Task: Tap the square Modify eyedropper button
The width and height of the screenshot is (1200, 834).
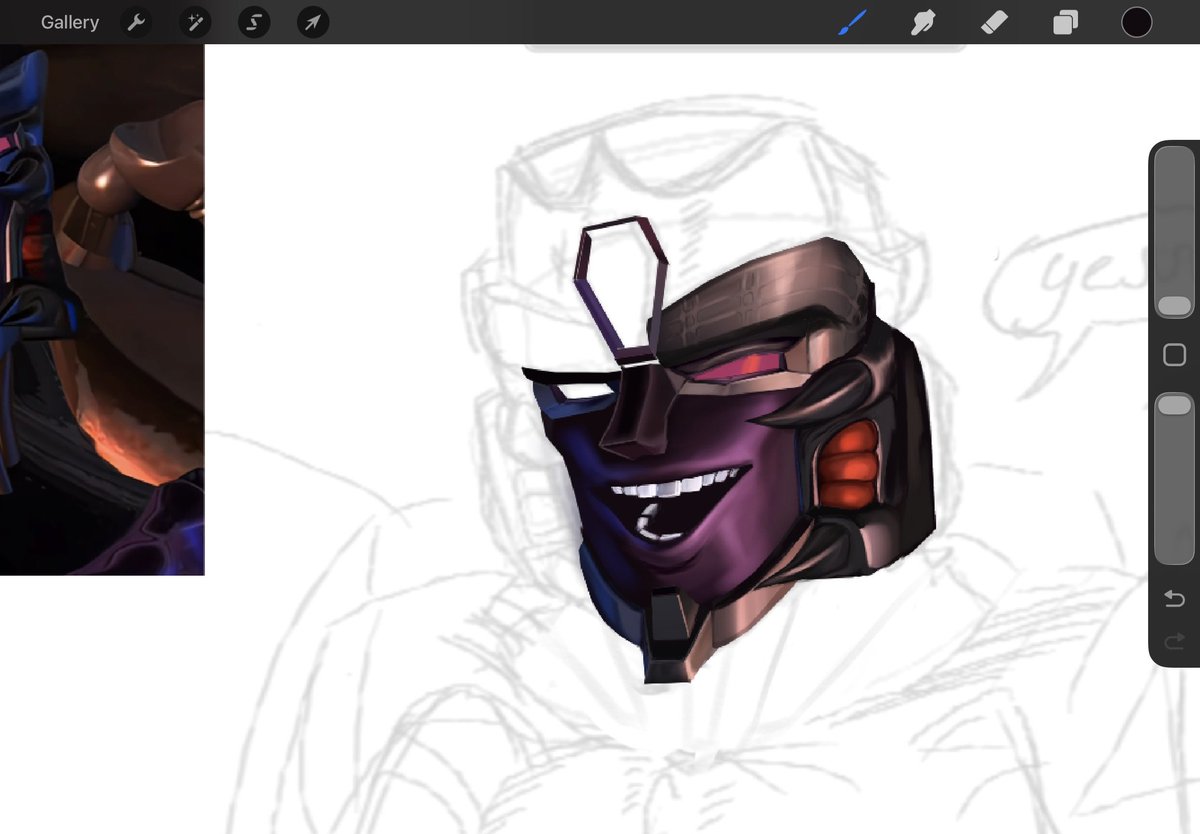Action: (x=1174, y=355)
